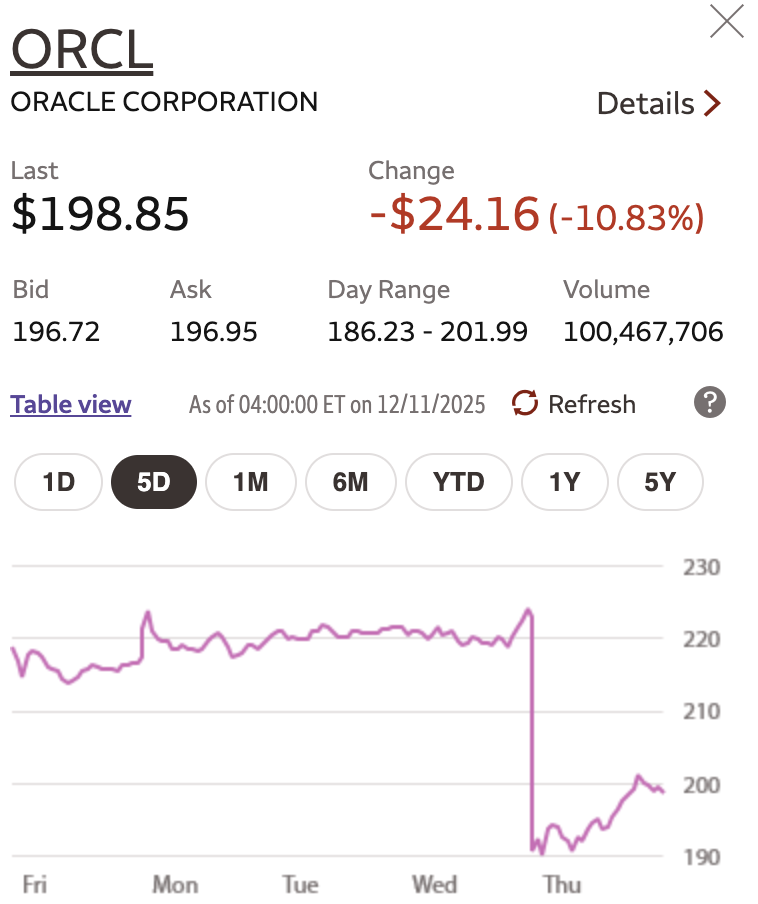Click the Refresh text label
The image size is (758, 904).
(x=592, y=404)
